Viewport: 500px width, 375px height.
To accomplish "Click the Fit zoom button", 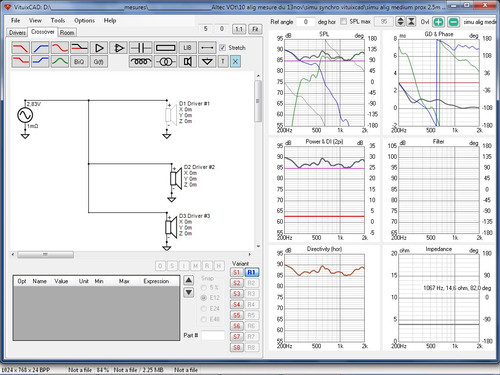I will pyautogui.click(x=255, y=29).
